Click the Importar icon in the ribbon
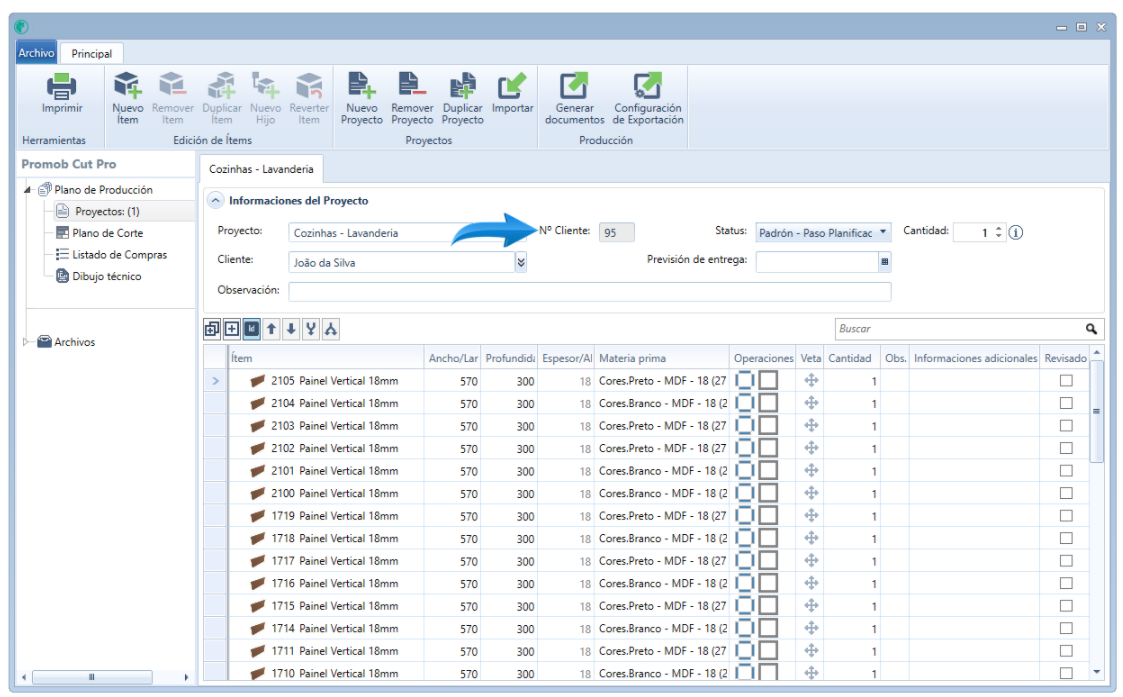 click(x=512, y=85)
